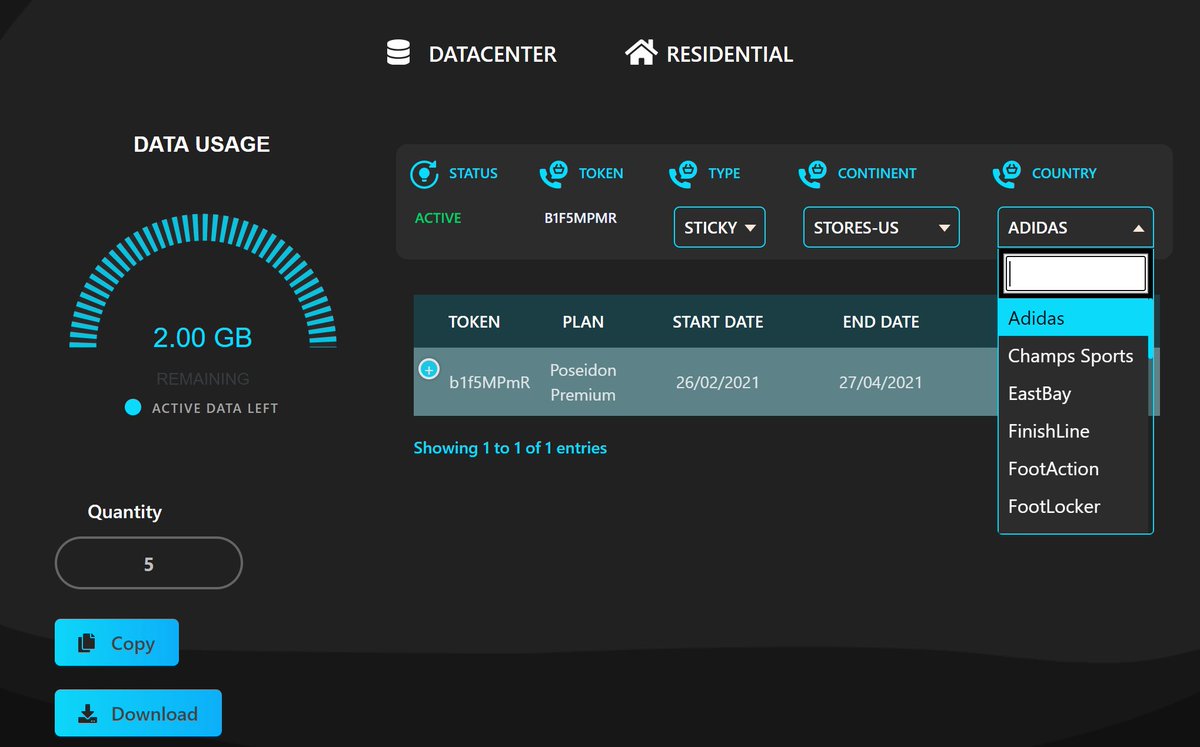Open the STICKY type dropdown
This screenshot has height=747, width=1200.
click(720, 227)
